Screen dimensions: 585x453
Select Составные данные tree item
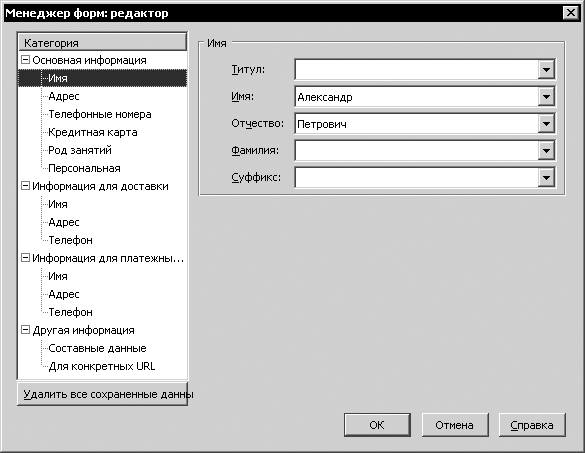pyautogui.click(x=97, y=348)
